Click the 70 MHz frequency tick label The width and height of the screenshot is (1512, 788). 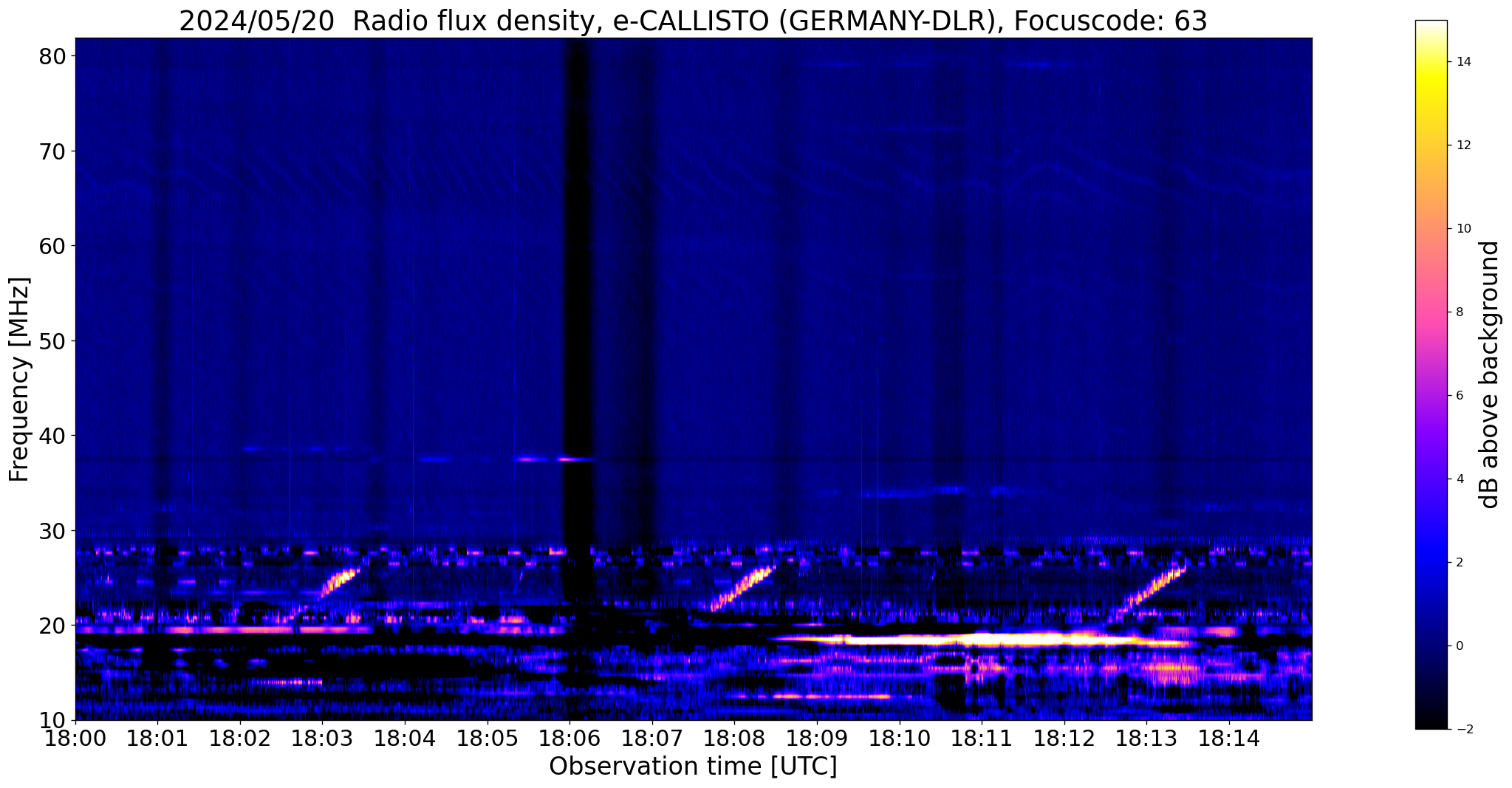[52, 151]
